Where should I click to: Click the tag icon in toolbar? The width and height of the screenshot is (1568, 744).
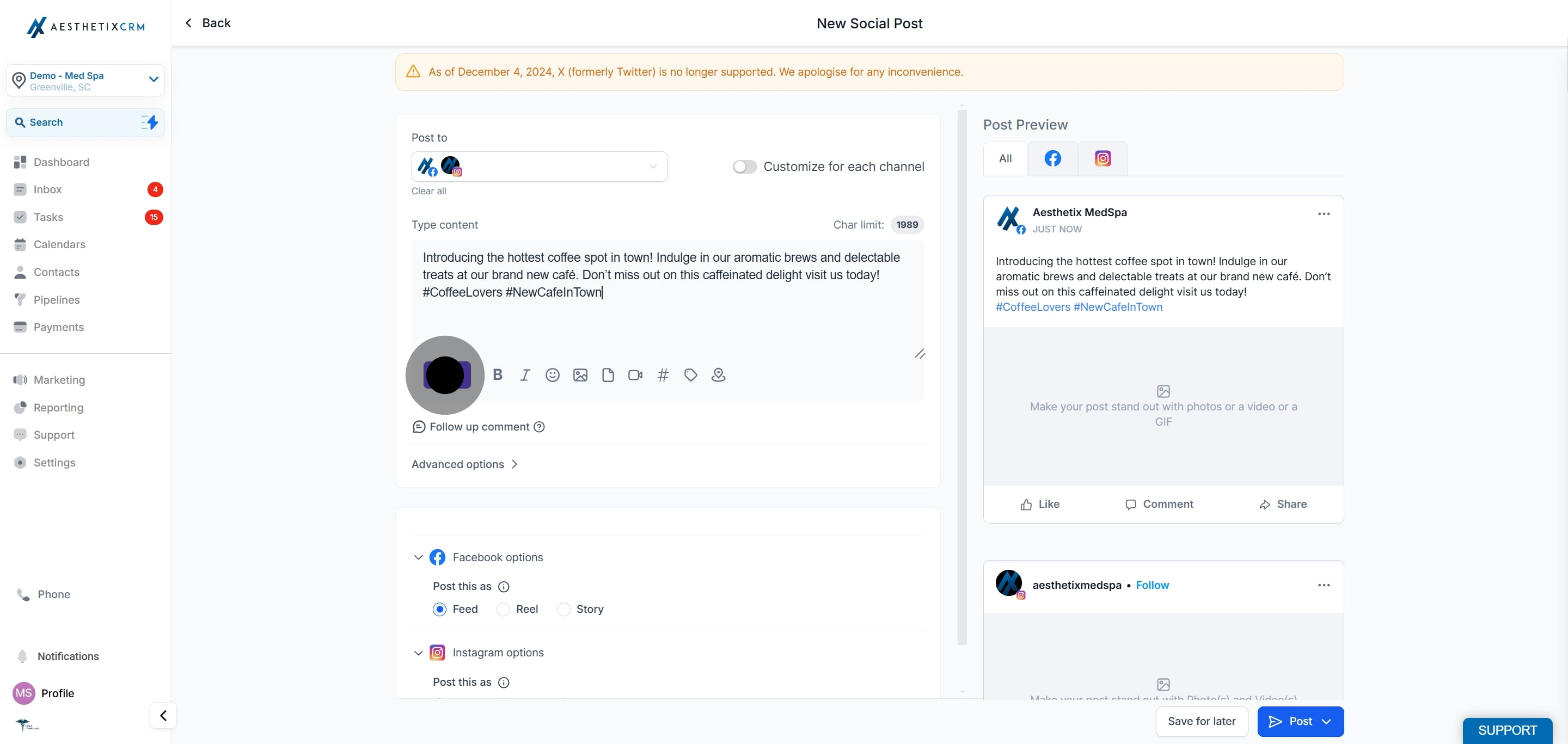(x=690, y=375)
